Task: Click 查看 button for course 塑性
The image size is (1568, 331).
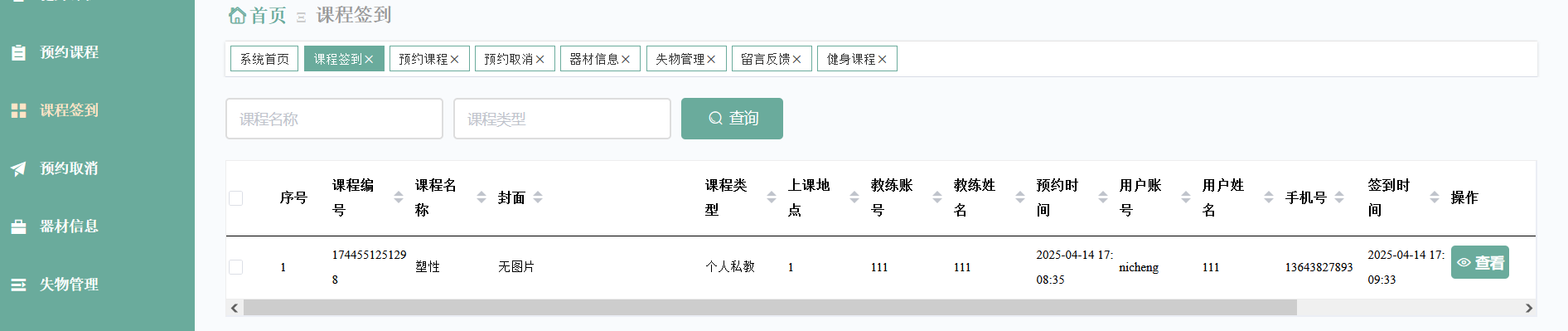Action: (x=1479, y=262)
